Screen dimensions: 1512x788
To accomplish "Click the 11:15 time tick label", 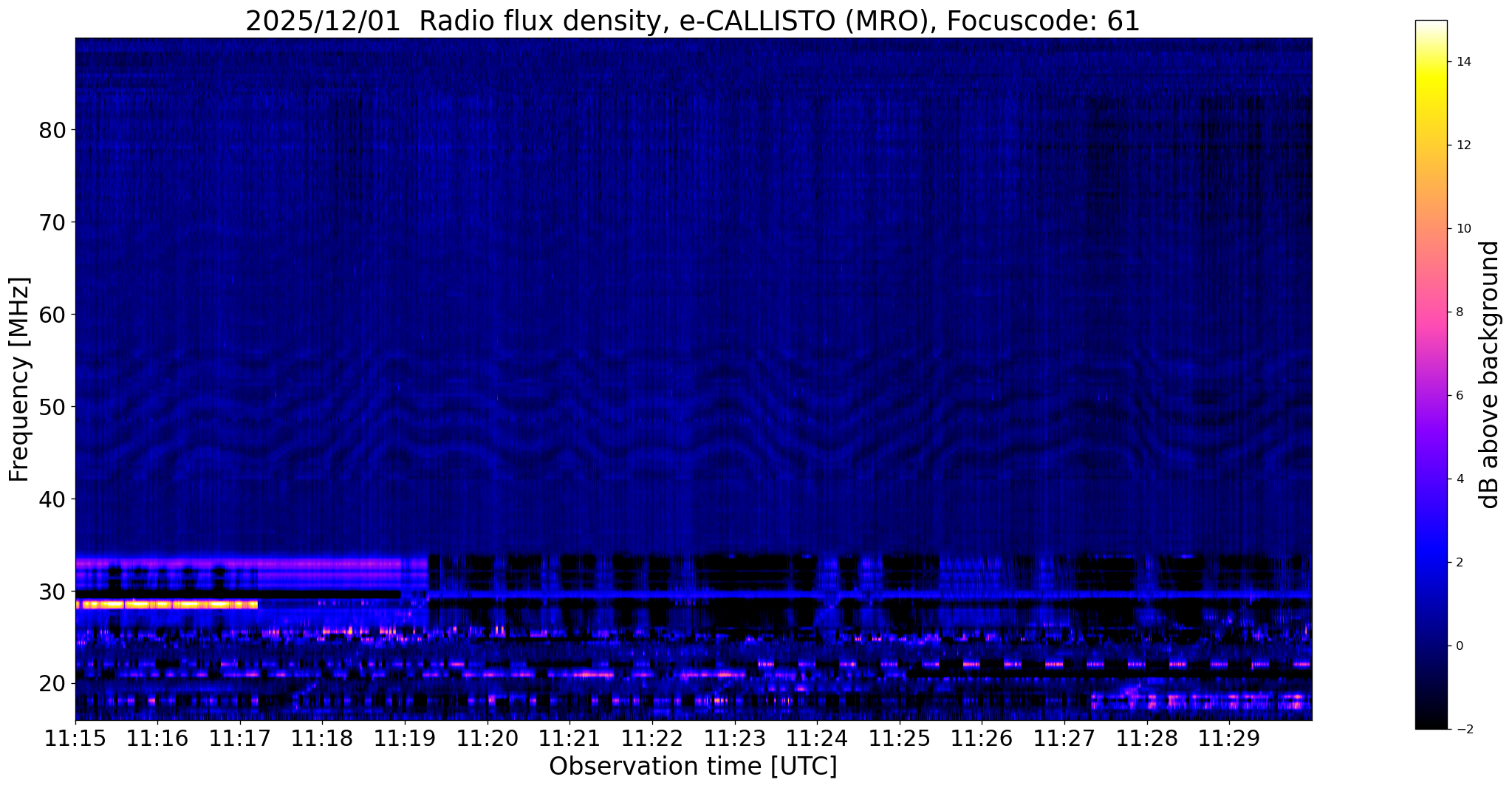I will (75, 738).
